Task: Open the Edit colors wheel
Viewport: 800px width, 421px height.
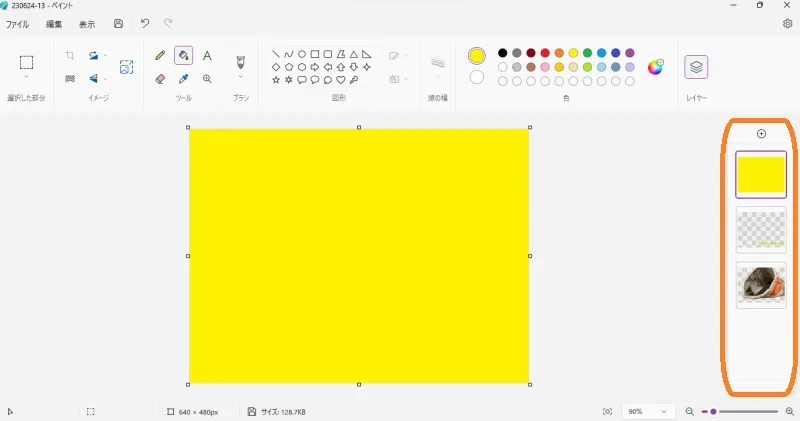Action: pyautogui.click(x=656, y=67)
